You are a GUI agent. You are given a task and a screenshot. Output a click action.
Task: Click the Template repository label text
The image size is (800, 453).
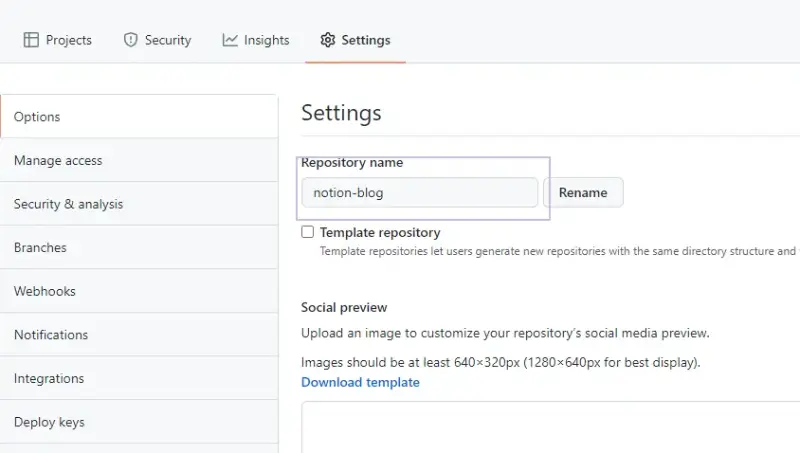pyautogui.click(x=380, y=232)
